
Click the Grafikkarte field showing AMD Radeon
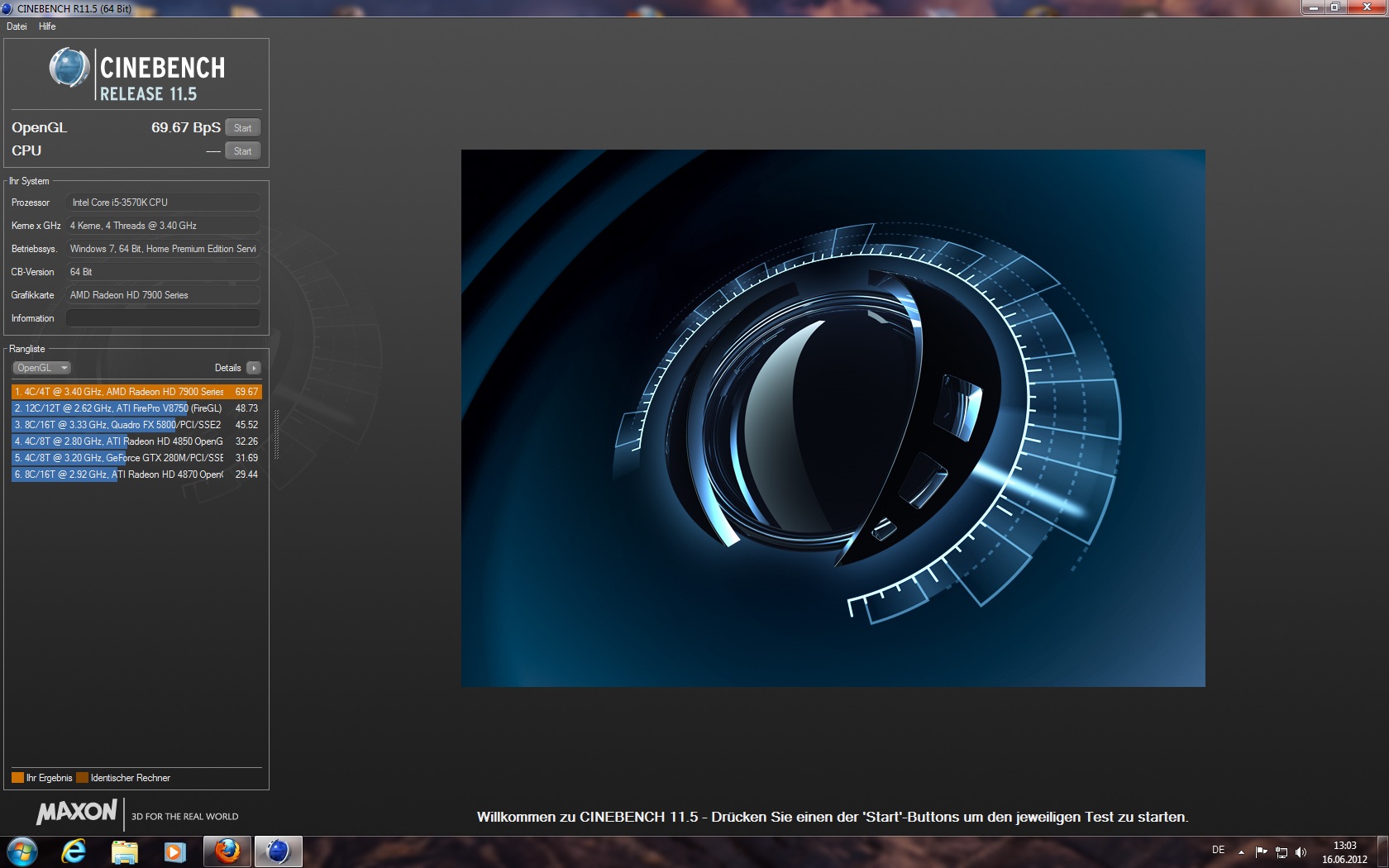click(x=163, y=295)
